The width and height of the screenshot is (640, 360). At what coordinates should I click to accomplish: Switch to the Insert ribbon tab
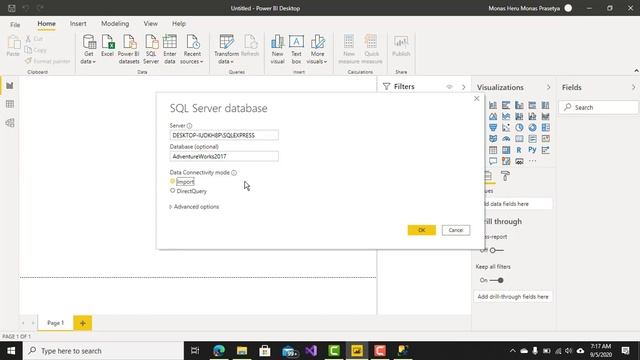click(x=78, y=24)
